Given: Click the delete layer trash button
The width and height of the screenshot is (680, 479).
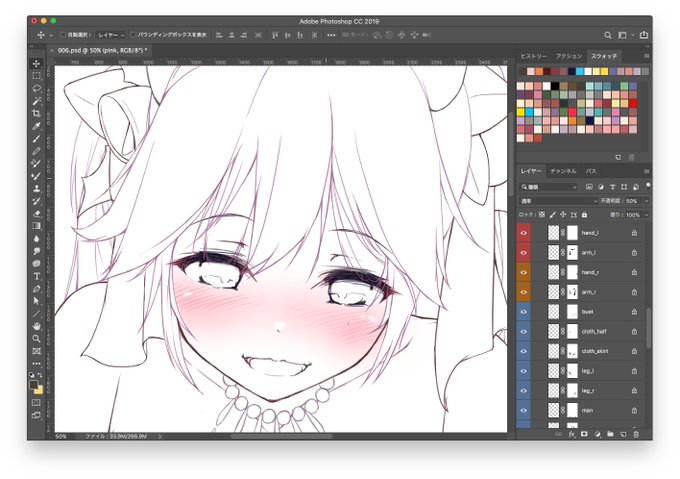Looking at the screenshot, I should point(636,434).
